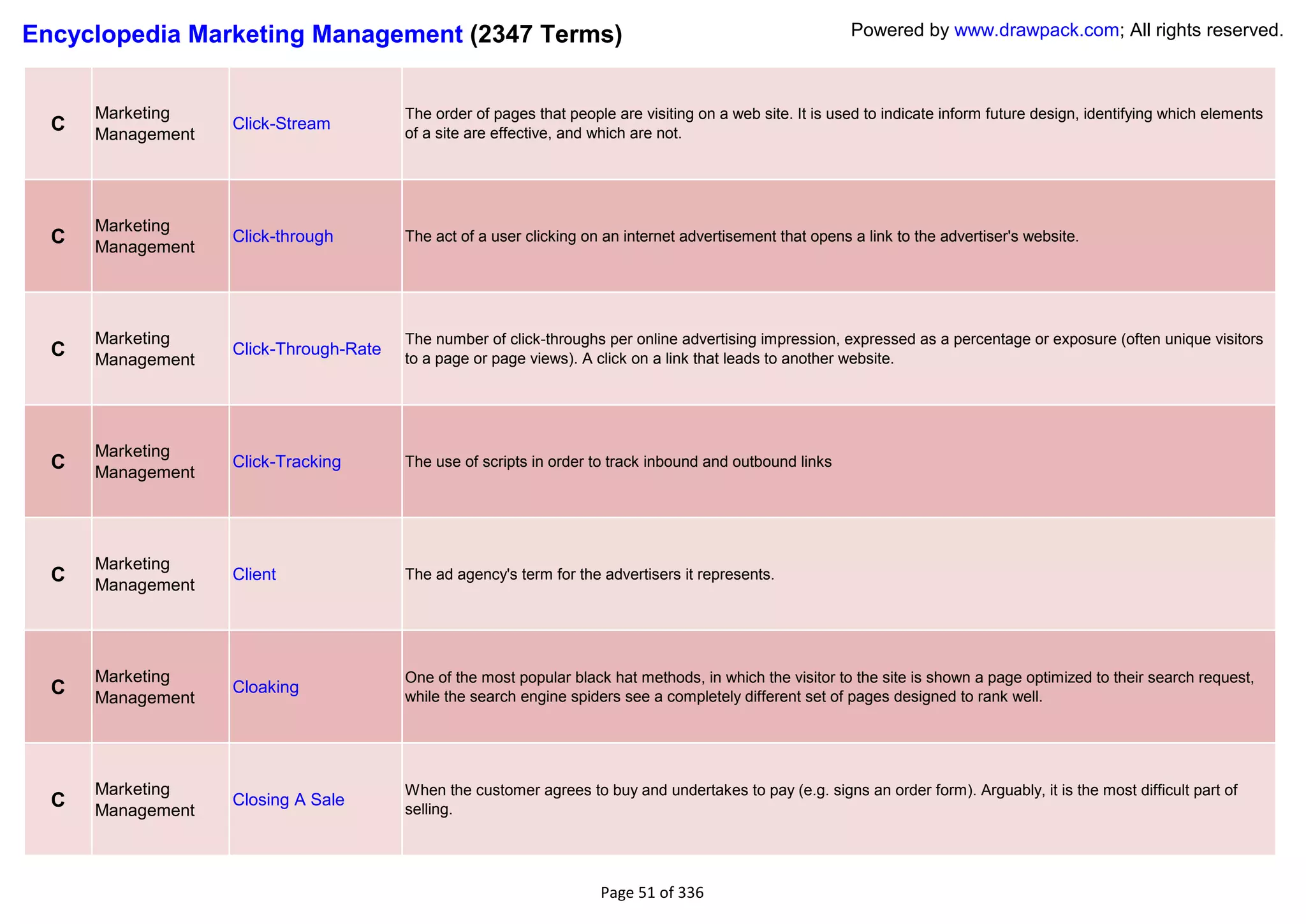The height and width of the screenshot is (924, 1306).
Task: Select the Click-Tracking definition about scripts
Action: 618,462
